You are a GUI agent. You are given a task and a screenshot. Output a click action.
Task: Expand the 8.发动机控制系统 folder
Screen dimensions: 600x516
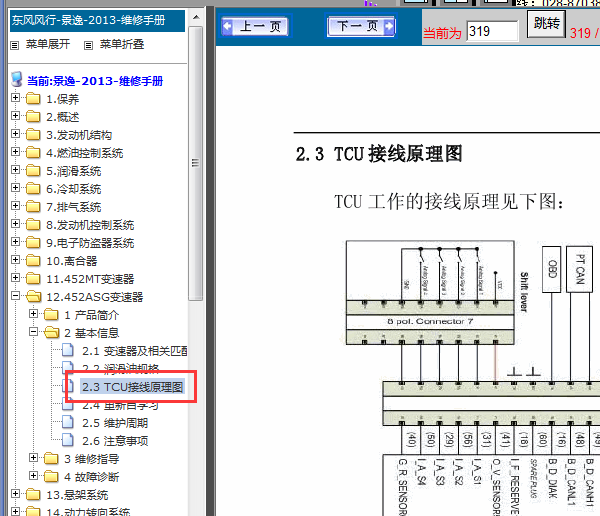(15, 224)
